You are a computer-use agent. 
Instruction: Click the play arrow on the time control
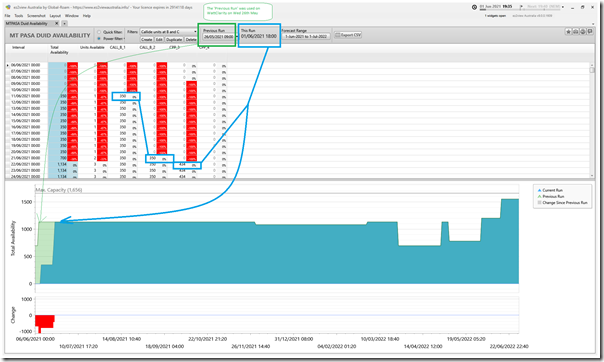[x=521, y=7]
